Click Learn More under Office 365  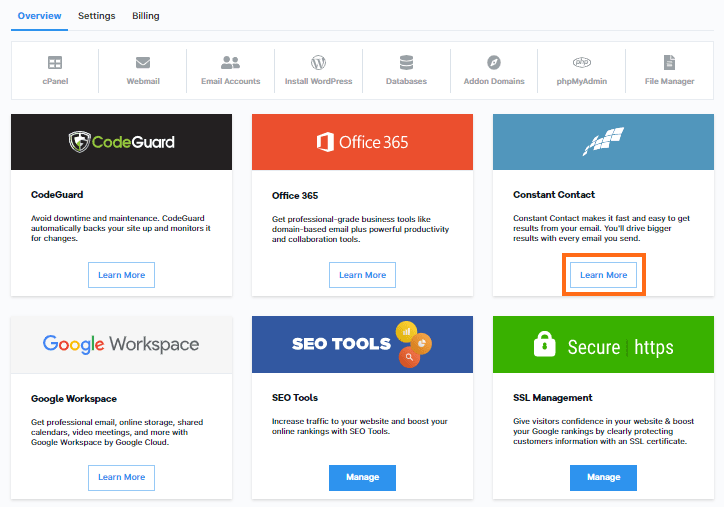point(362,275)
